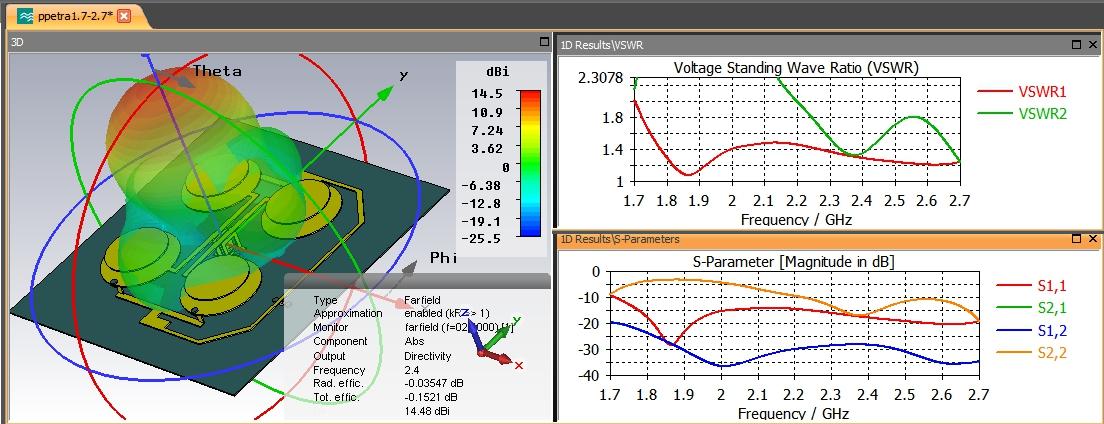Click the Monitor label in farfield info

[330, 328]
